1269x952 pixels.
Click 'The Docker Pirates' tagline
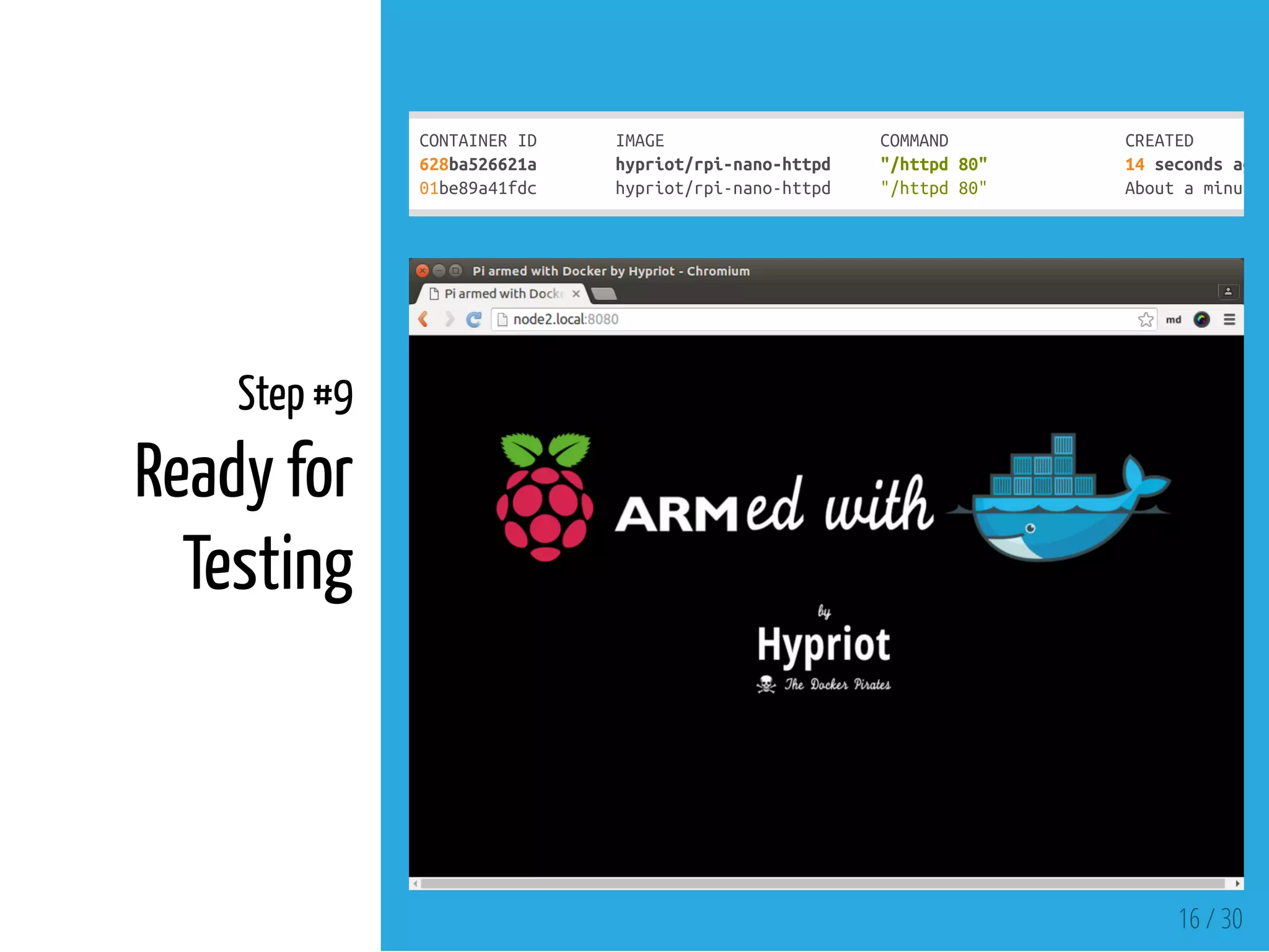coord(837,684)
